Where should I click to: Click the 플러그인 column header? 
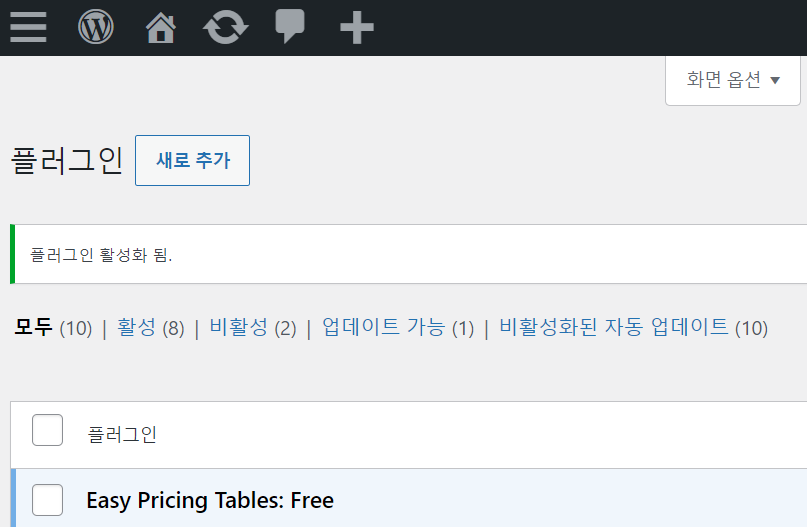122,434
